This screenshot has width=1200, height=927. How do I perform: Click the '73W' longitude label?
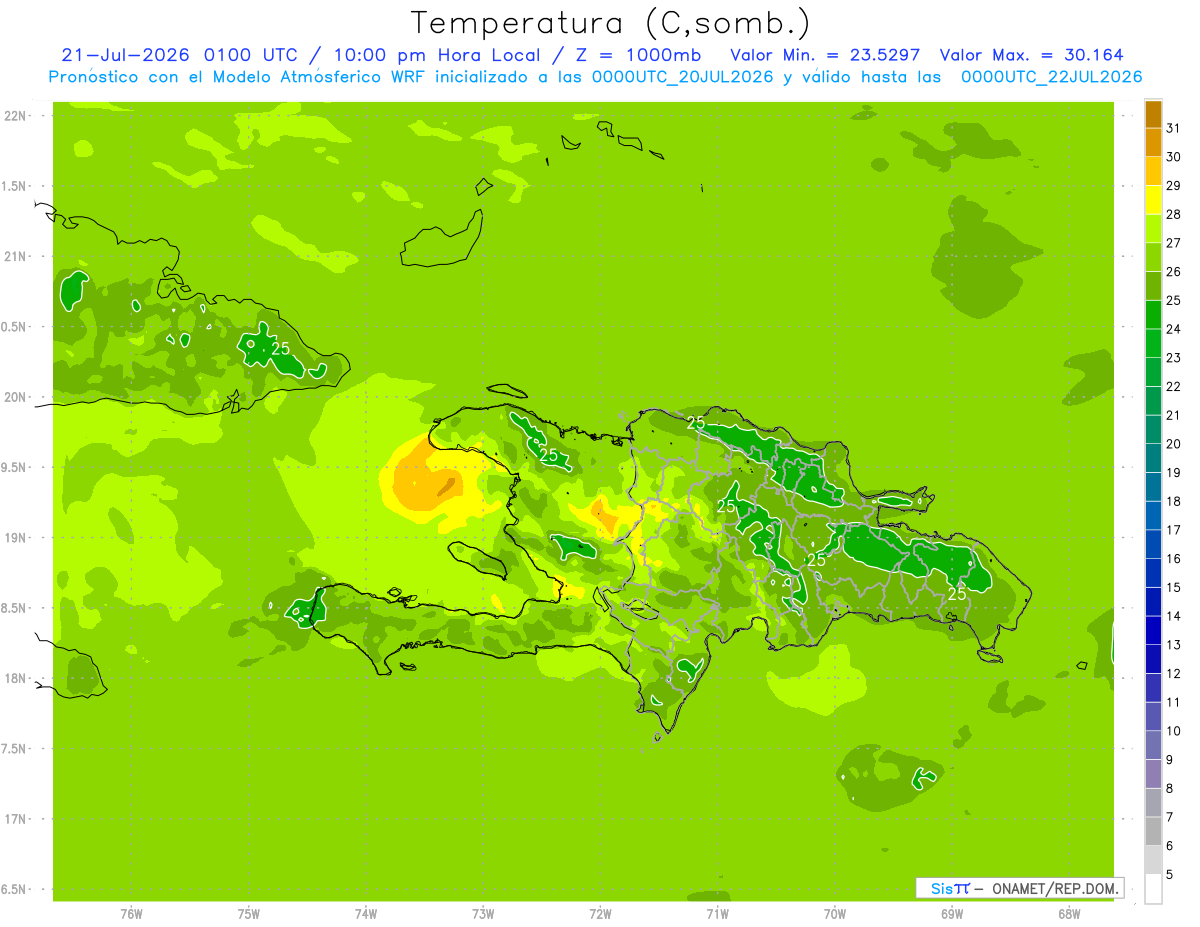coord(483,914)
